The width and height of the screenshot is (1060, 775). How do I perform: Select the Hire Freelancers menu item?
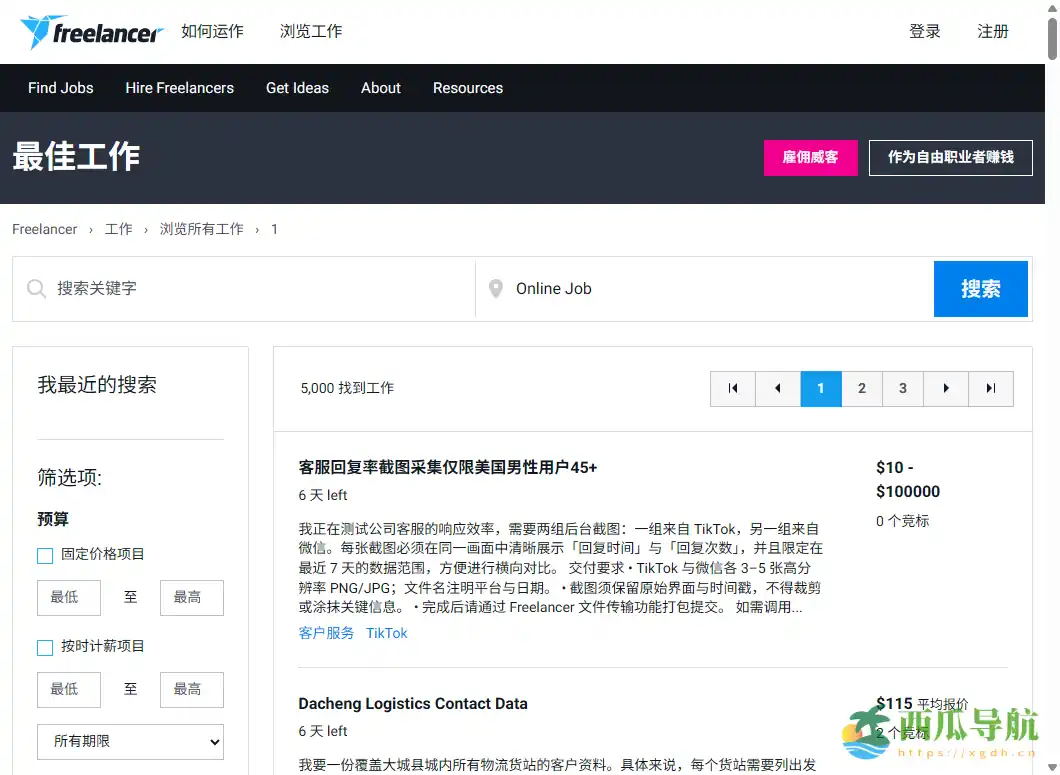pos(179,88)
